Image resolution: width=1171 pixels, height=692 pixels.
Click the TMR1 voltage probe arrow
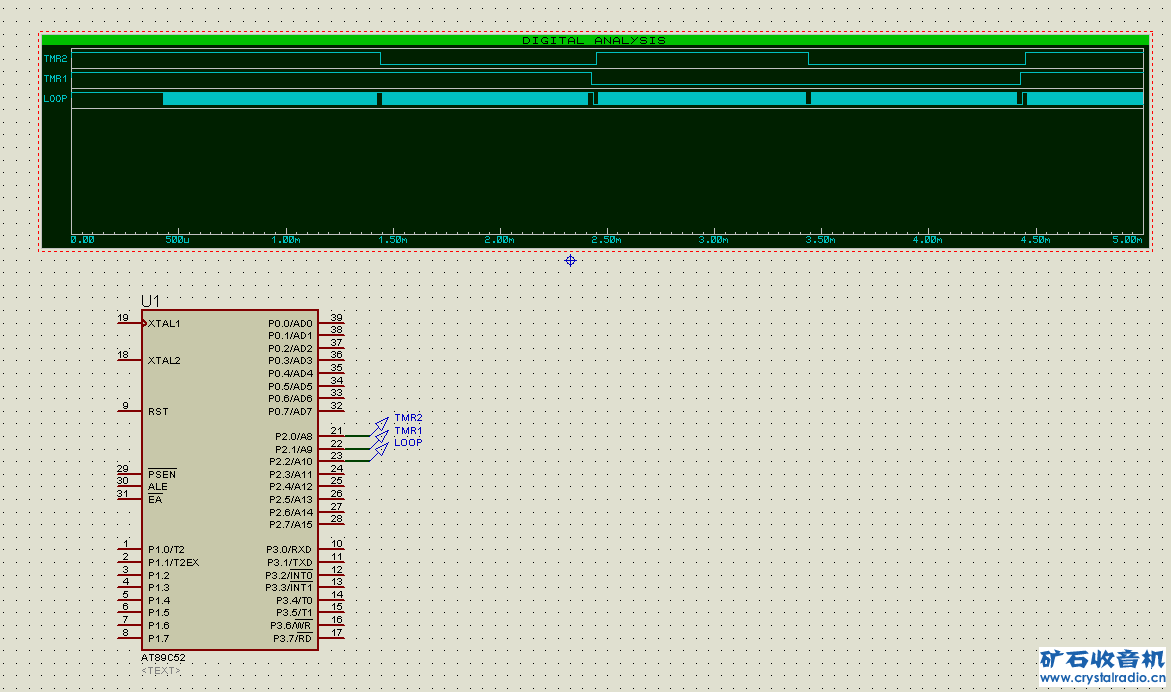(x=381, y=437)
